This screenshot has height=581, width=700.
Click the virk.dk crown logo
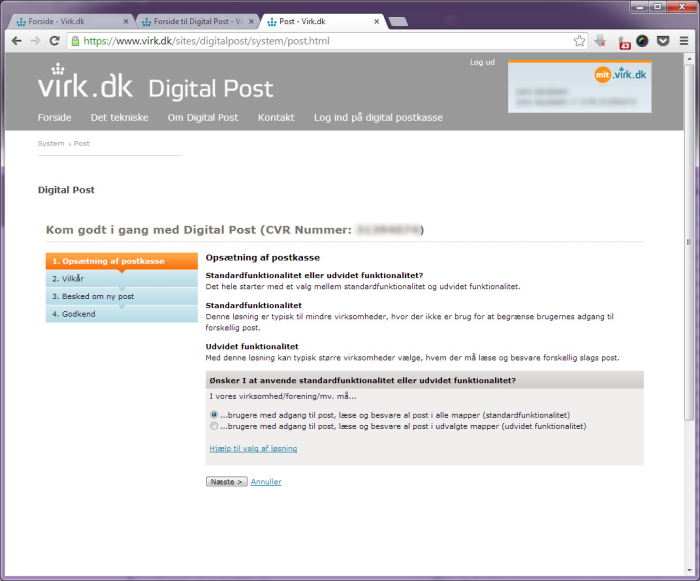pyautogui.click(x=85, y=81)
